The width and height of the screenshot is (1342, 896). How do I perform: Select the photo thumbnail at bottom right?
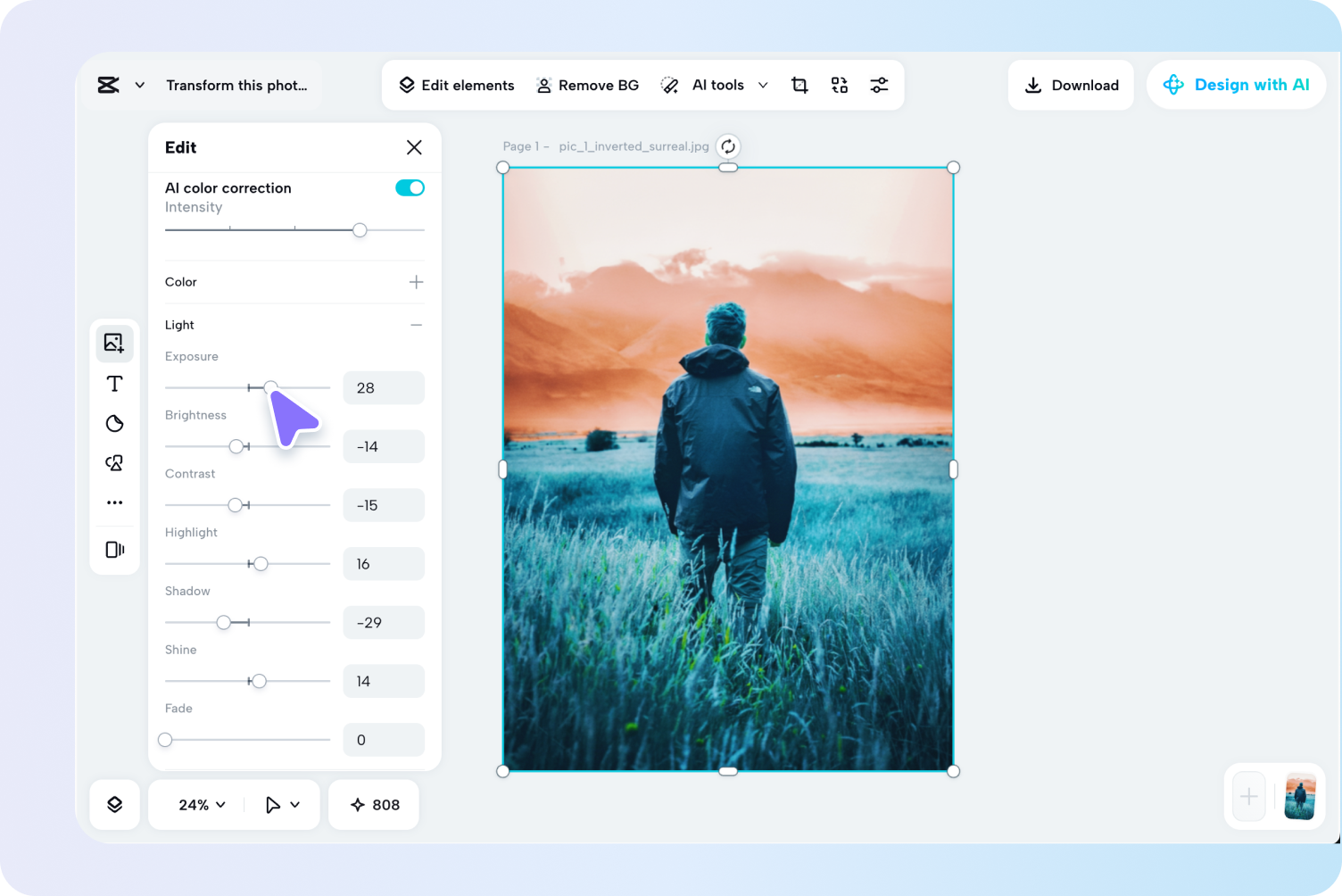[x=1299, y=796]
